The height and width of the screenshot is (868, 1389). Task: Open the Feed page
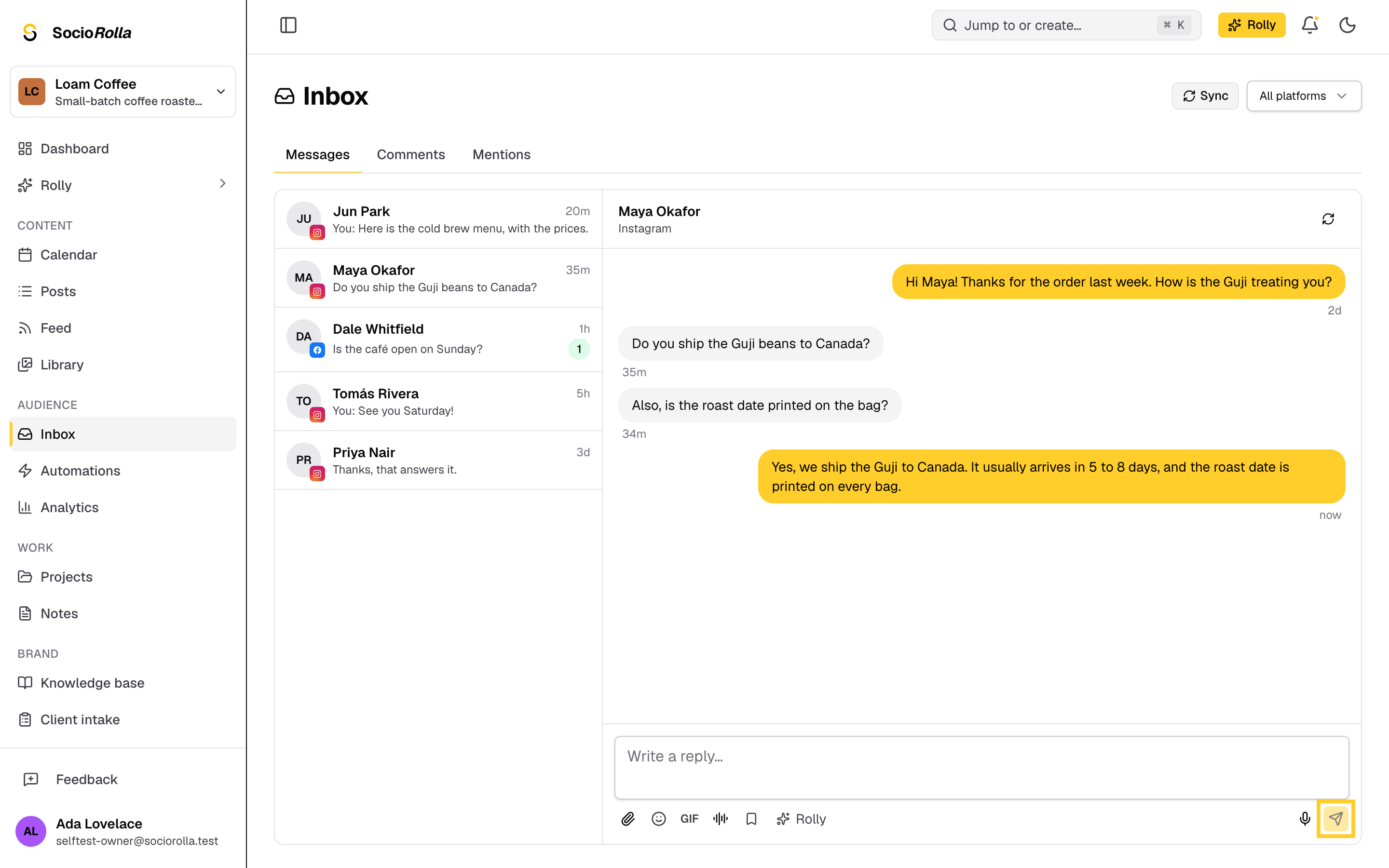tap(123, 328)
